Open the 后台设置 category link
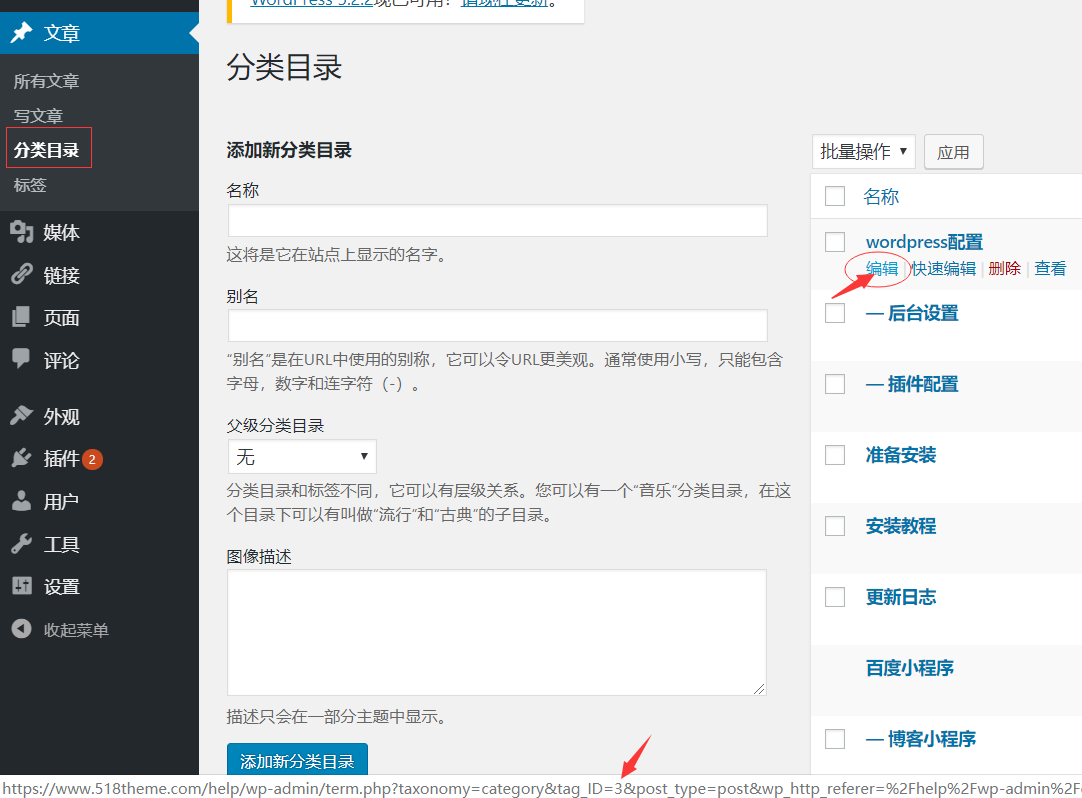 pyautogui.click(x=912, y=313)
